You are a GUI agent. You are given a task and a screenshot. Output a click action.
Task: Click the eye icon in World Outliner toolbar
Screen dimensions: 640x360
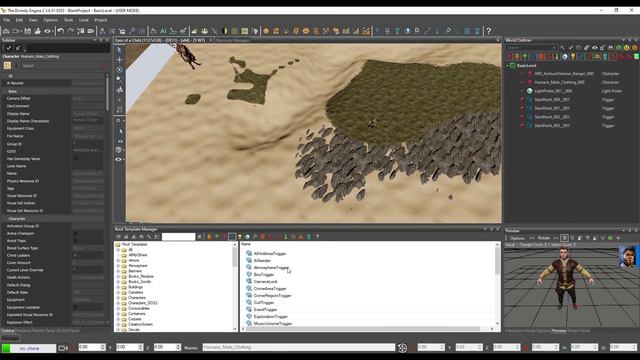(x=595, y=48)
